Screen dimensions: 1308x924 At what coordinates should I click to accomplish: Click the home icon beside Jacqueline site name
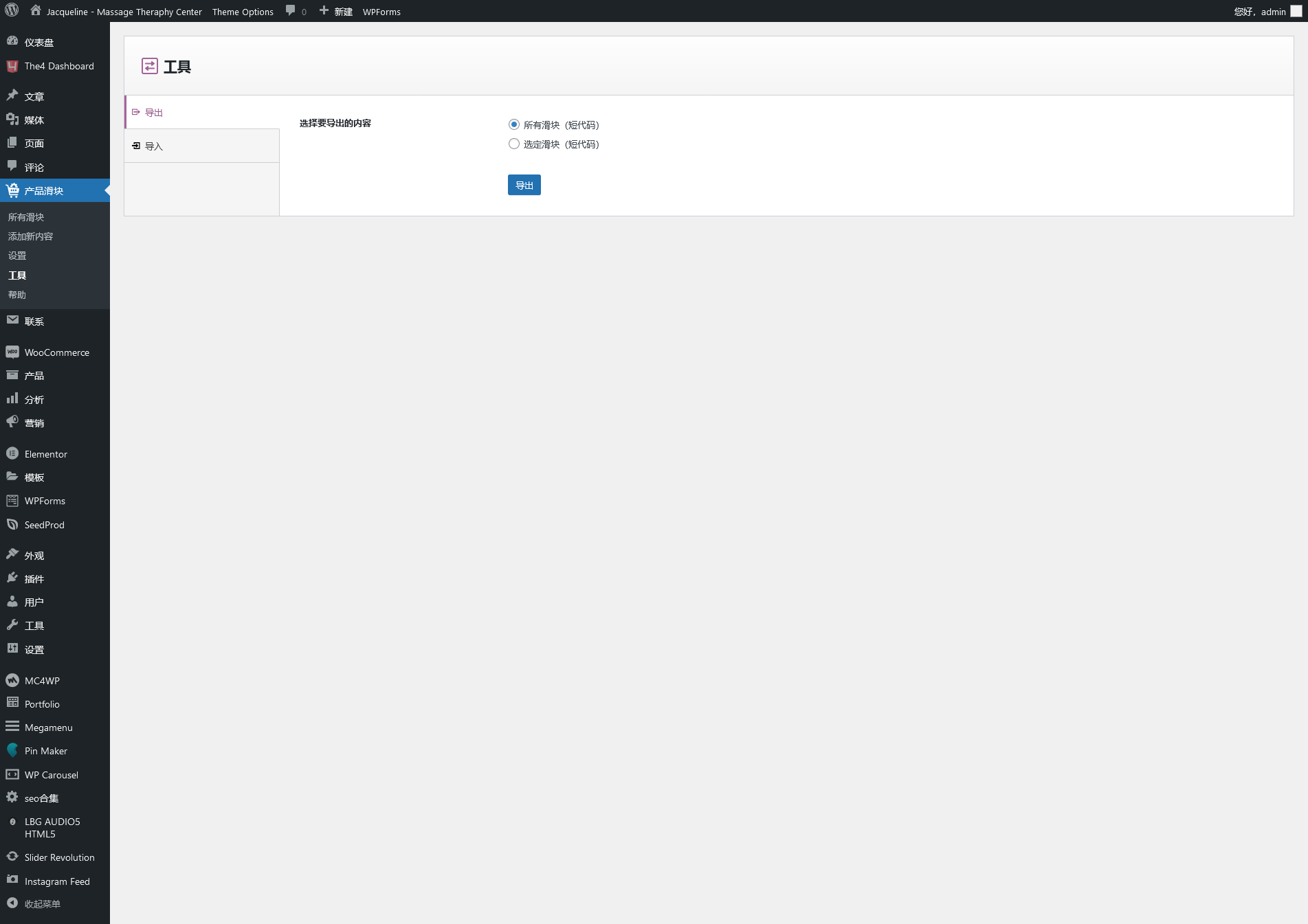coord(36,10)
